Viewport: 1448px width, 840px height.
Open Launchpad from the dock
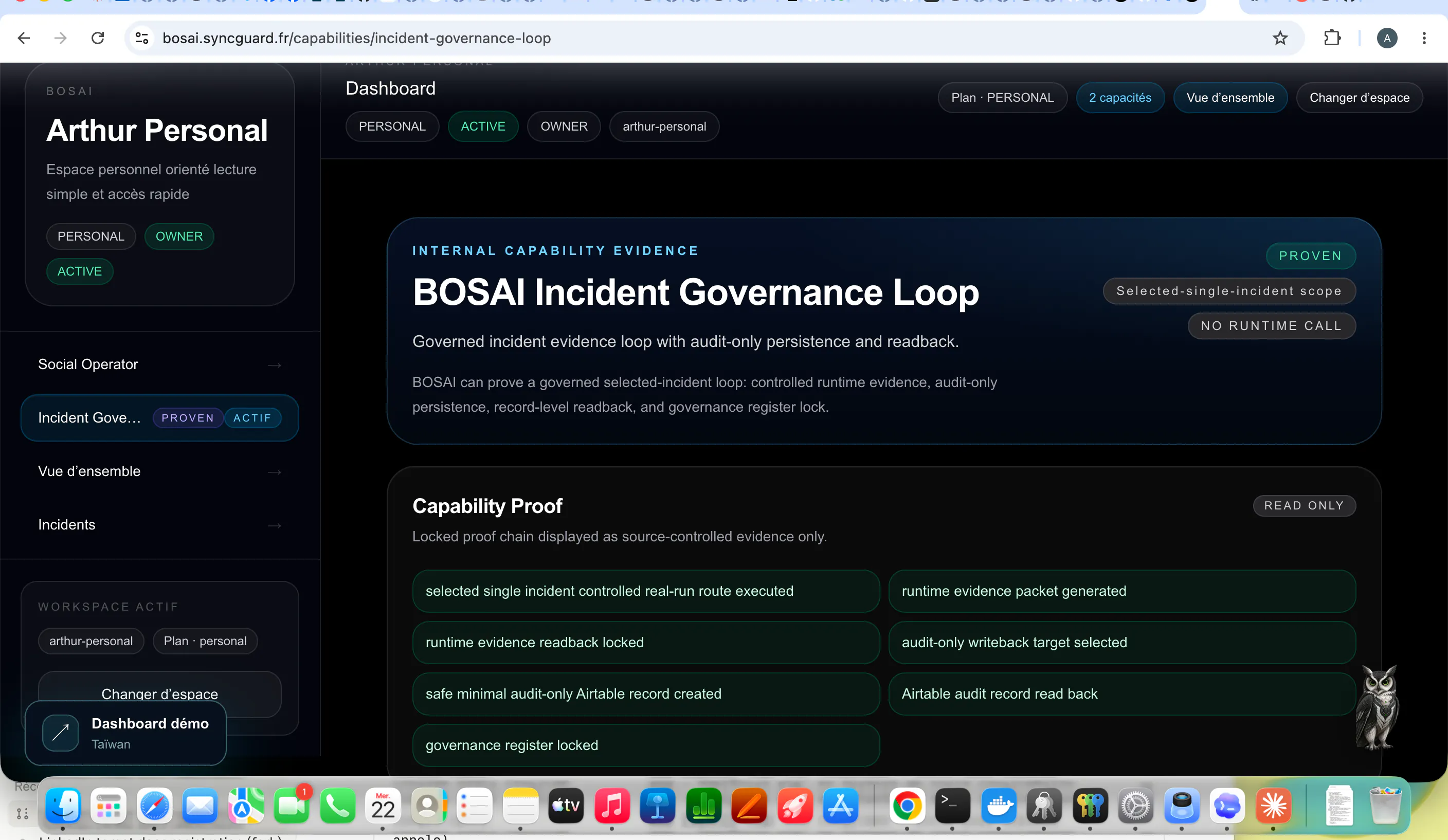pos(108,806)
